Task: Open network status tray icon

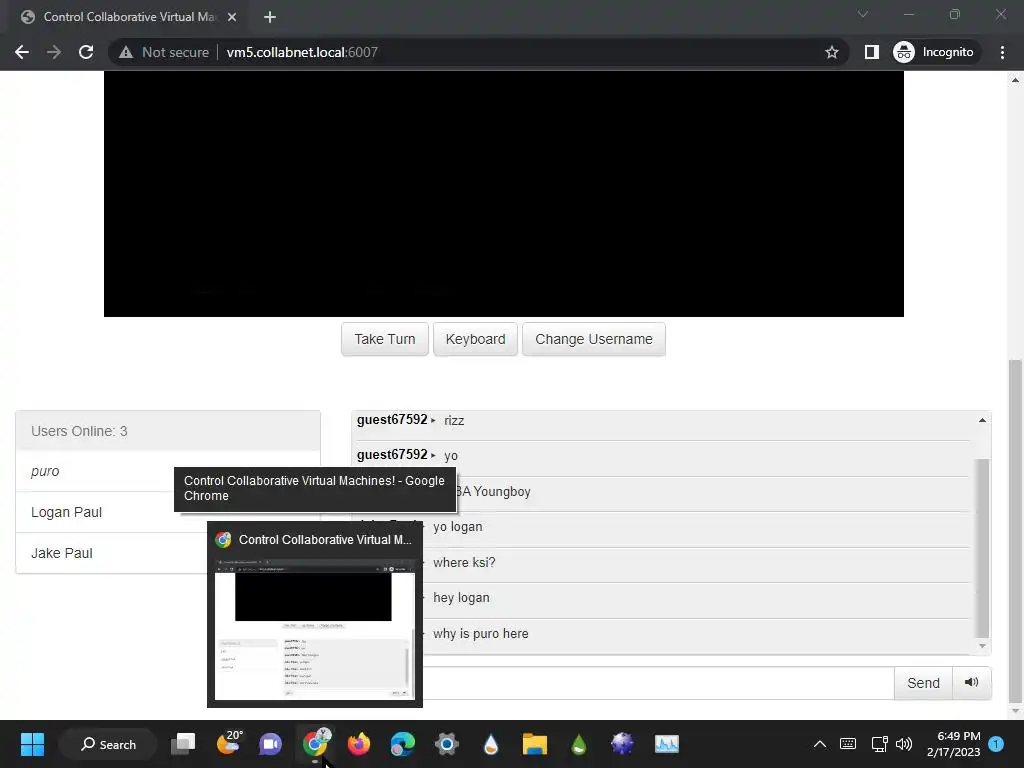Action: tap(880, 744)
